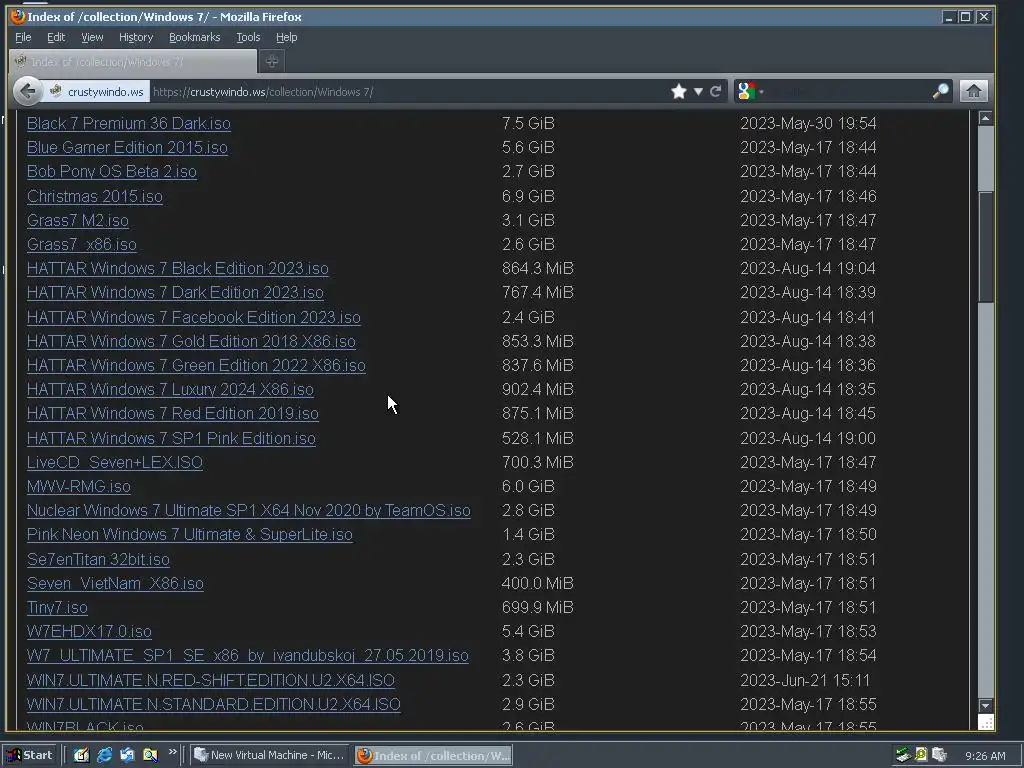Open the Google search engine selector
Screen dimensions: 1024x768
click(750, 91)
